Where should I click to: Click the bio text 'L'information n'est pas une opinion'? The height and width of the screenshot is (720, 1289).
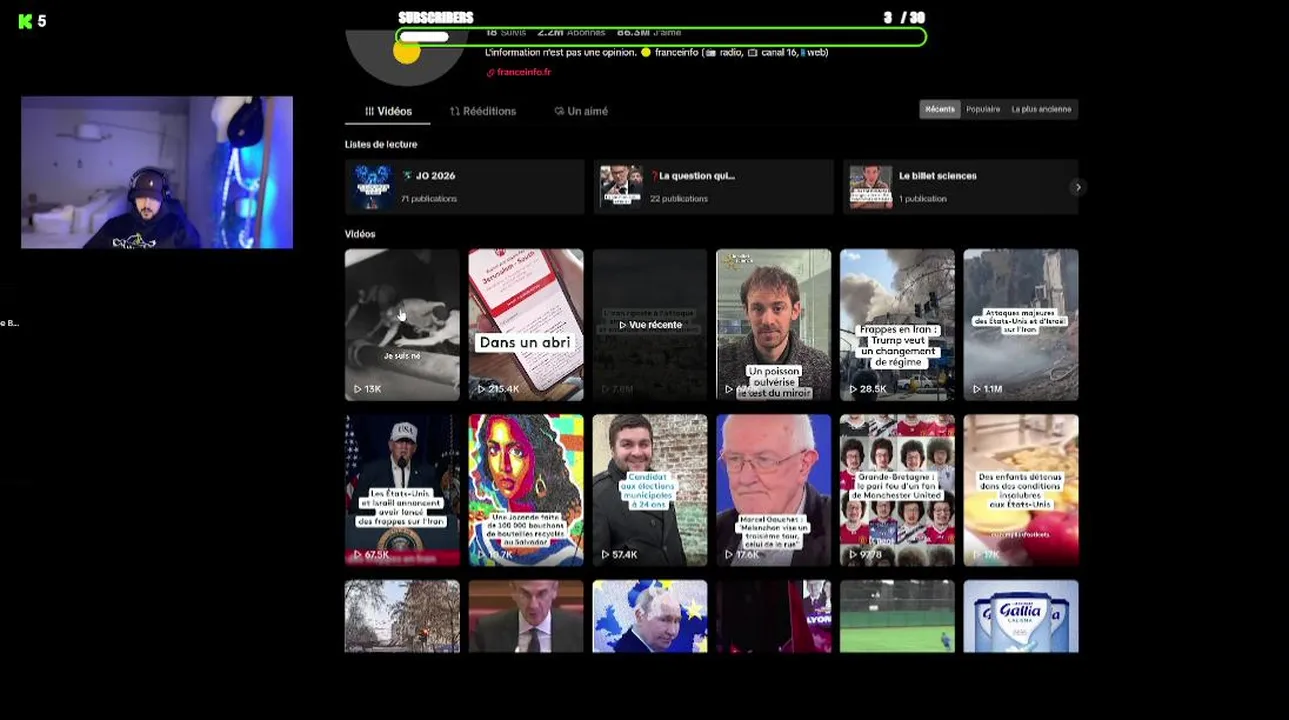coord(560,52)
